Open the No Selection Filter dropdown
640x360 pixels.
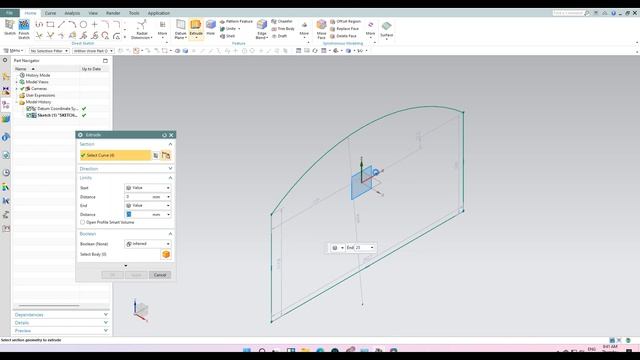pos(49,51)
